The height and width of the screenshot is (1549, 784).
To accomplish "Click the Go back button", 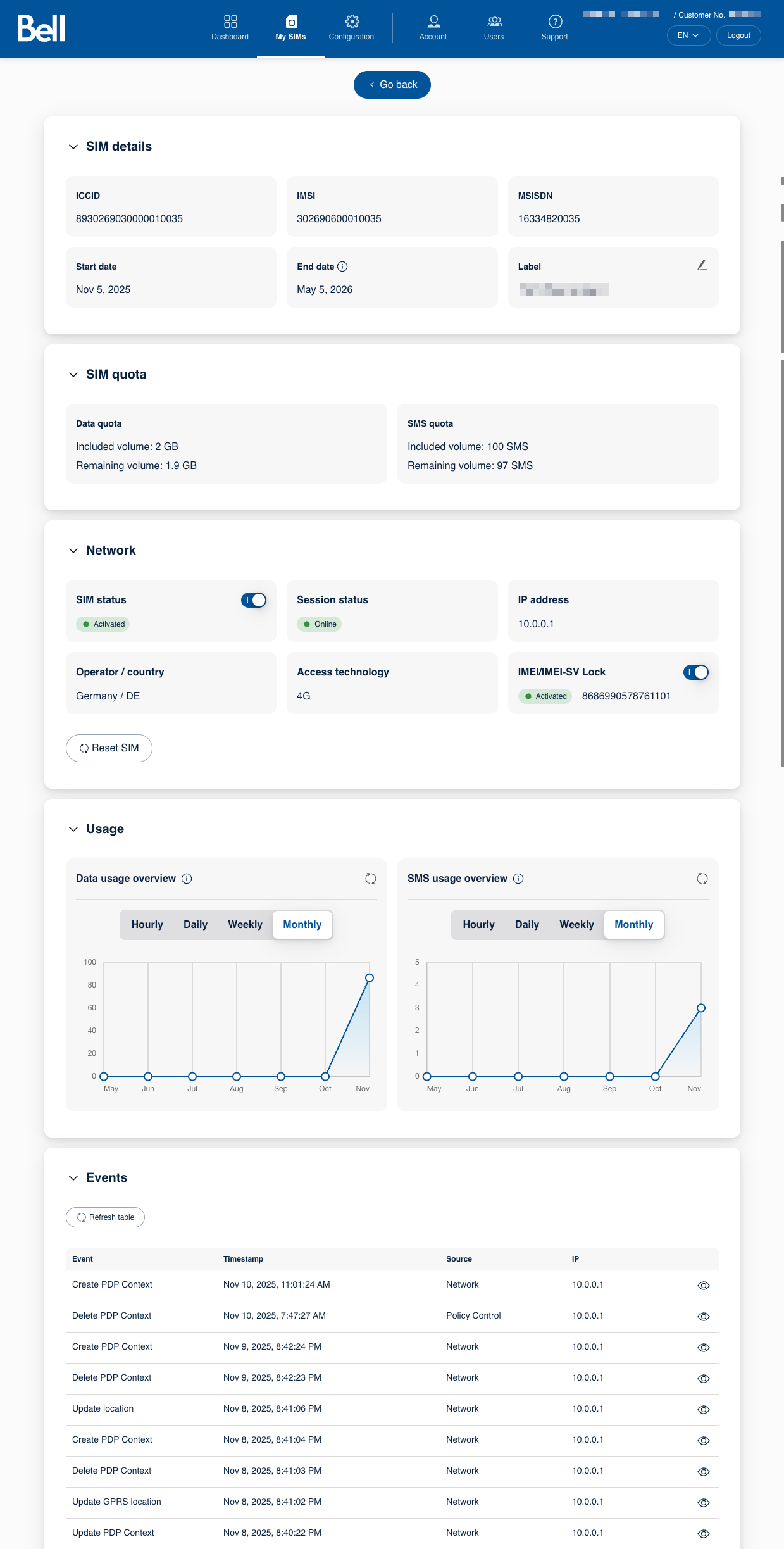I will pyautogui.click(x=392, y=85).
